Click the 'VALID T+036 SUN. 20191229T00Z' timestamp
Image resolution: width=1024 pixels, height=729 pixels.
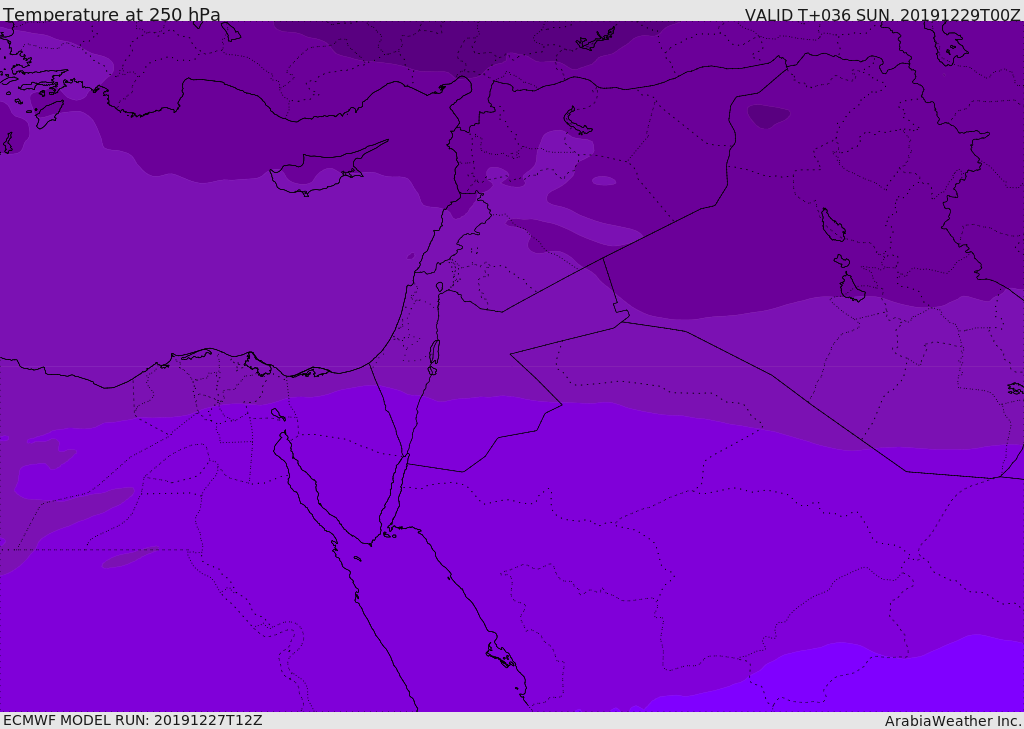(x=882, y=15)
